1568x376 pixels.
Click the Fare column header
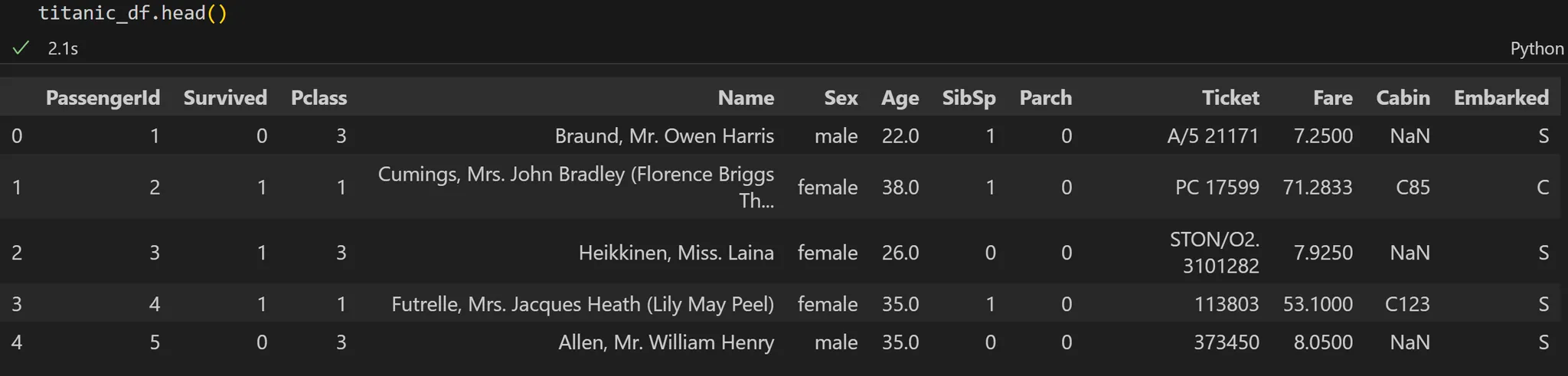pyautogui.click(x=1332, y=98)
